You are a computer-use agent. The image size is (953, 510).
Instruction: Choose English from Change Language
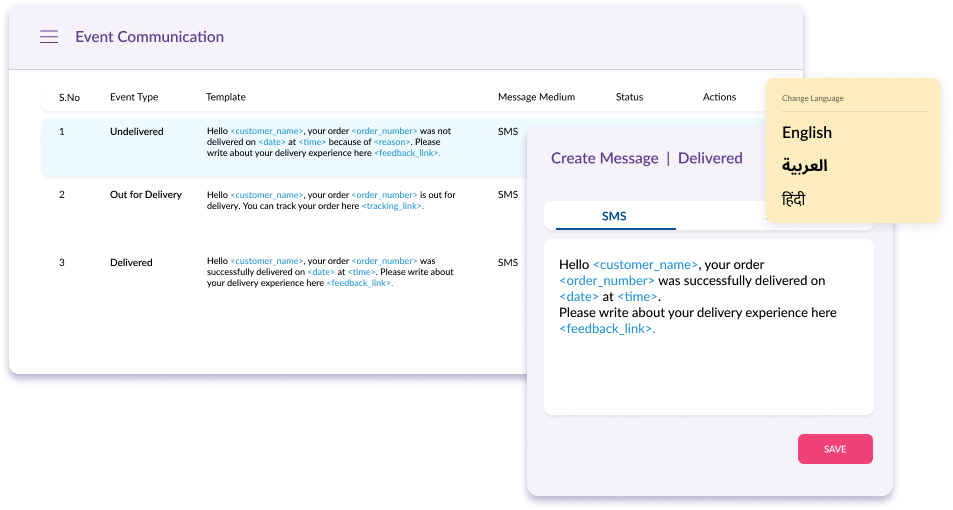pos(807,133)
